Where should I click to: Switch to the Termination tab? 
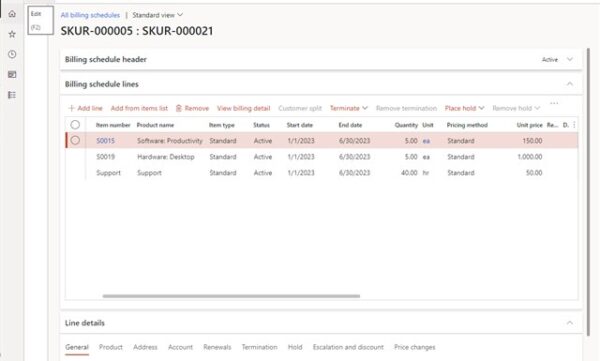click(259, 347)
